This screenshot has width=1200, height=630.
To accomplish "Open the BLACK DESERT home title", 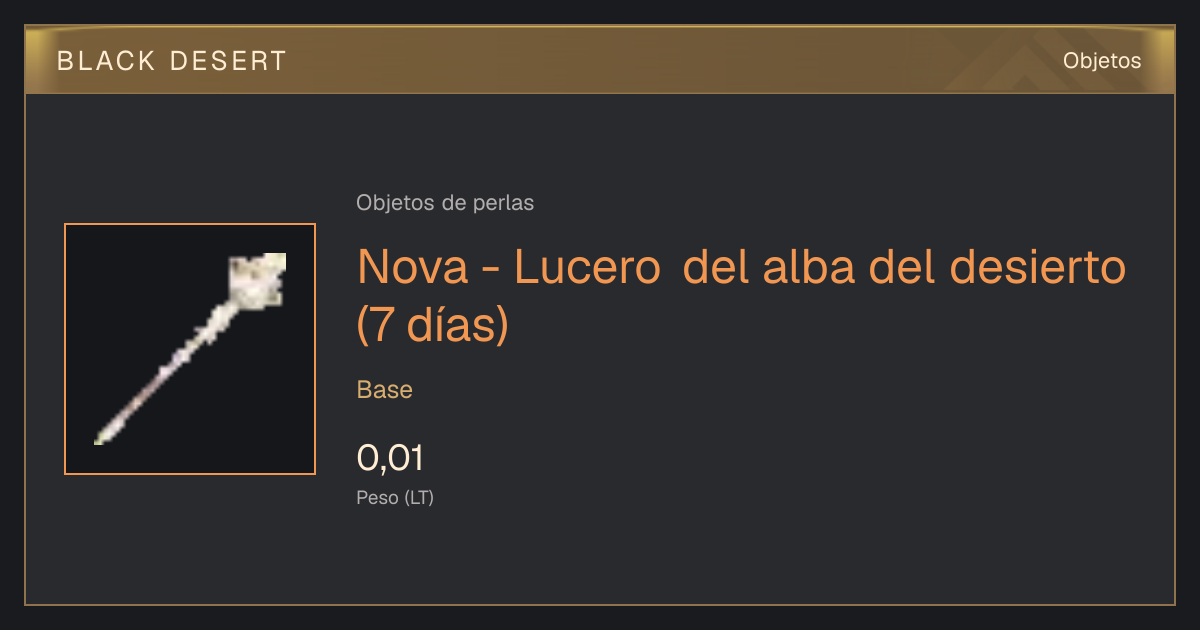I will [x=172, y=61].
